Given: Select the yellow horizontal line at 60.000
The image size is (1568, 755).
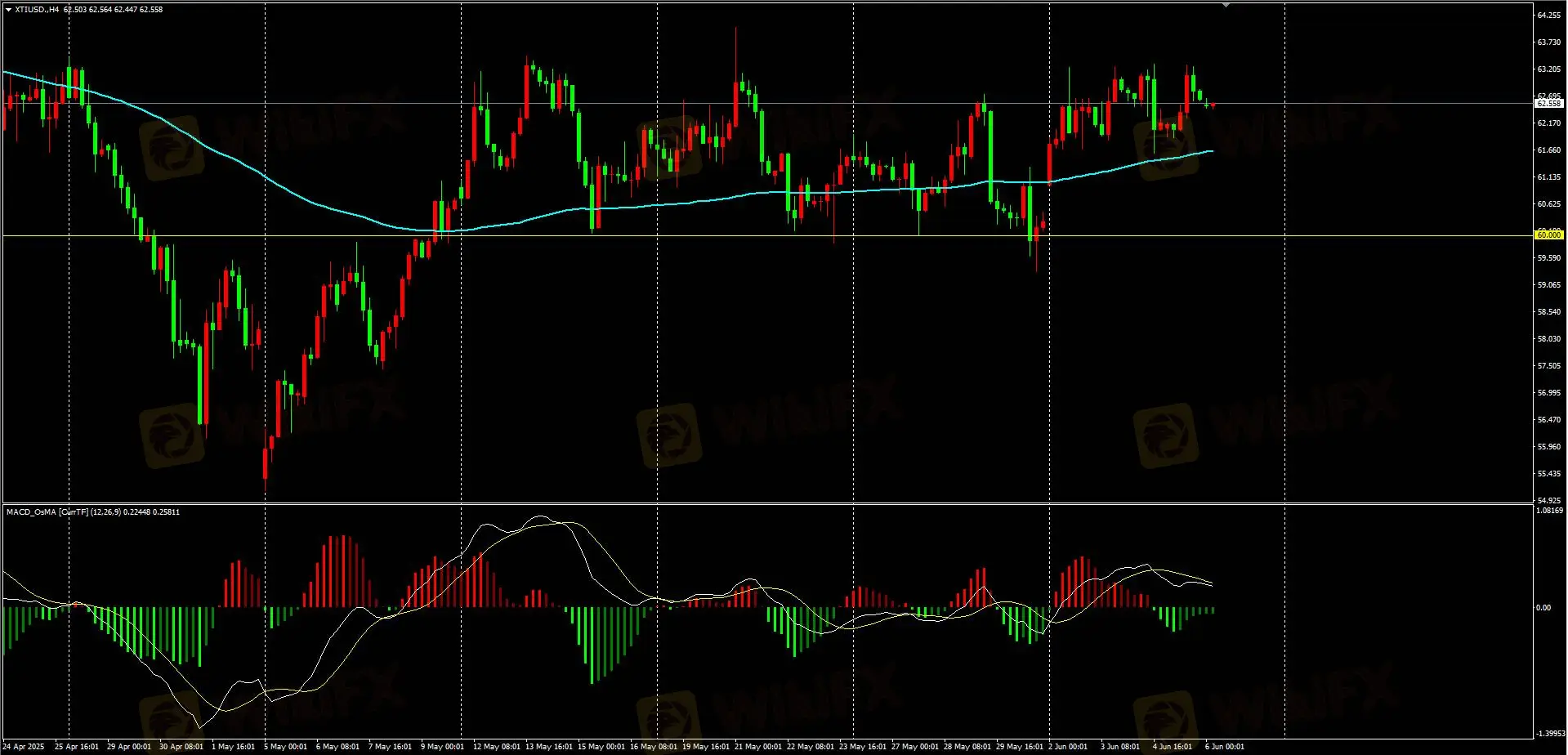Looking at the screenshot, I should [x=768, y=236].
